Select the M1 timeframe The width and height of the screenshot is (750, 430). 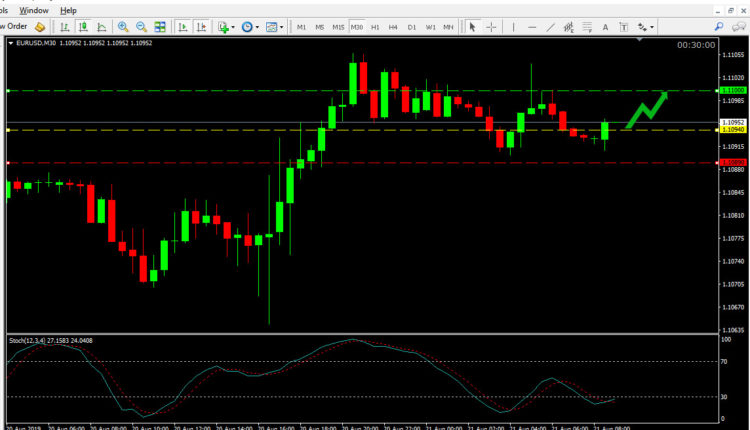(301, 27)
